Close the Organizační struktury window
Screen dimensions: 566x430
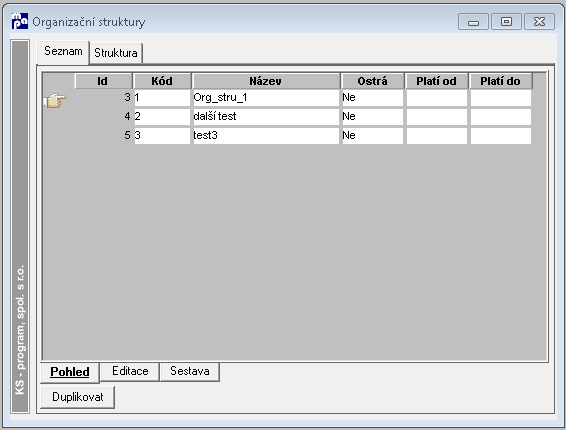coord(539,22)
